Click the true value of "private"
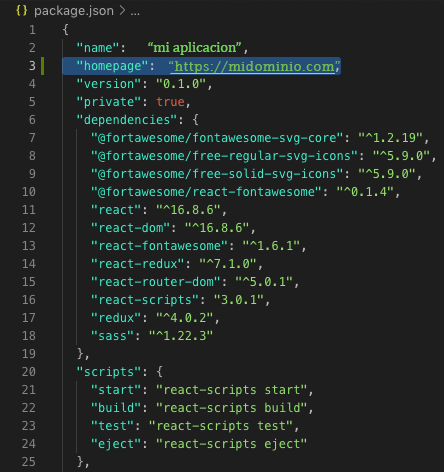 tap(170, 102)
